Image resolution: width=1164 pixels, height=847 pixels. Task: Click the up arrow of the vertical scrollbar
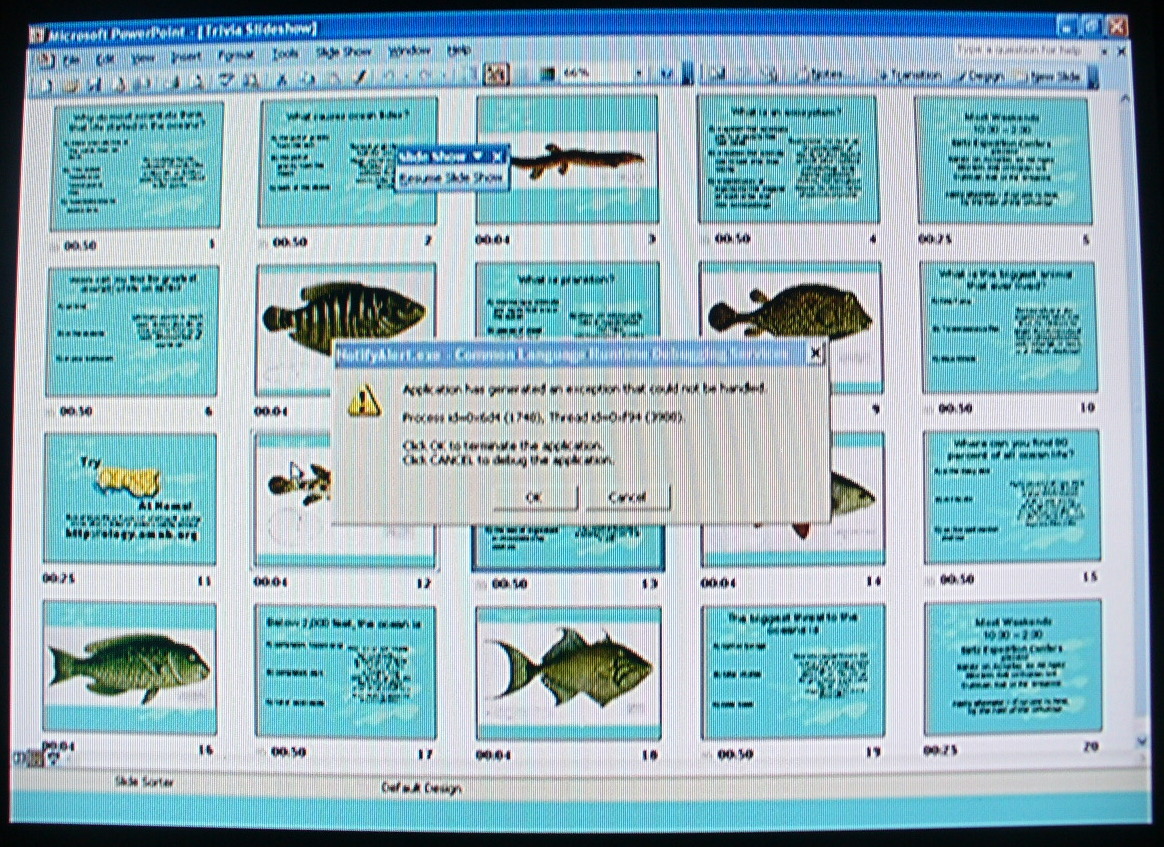[x=1125, y=99]
